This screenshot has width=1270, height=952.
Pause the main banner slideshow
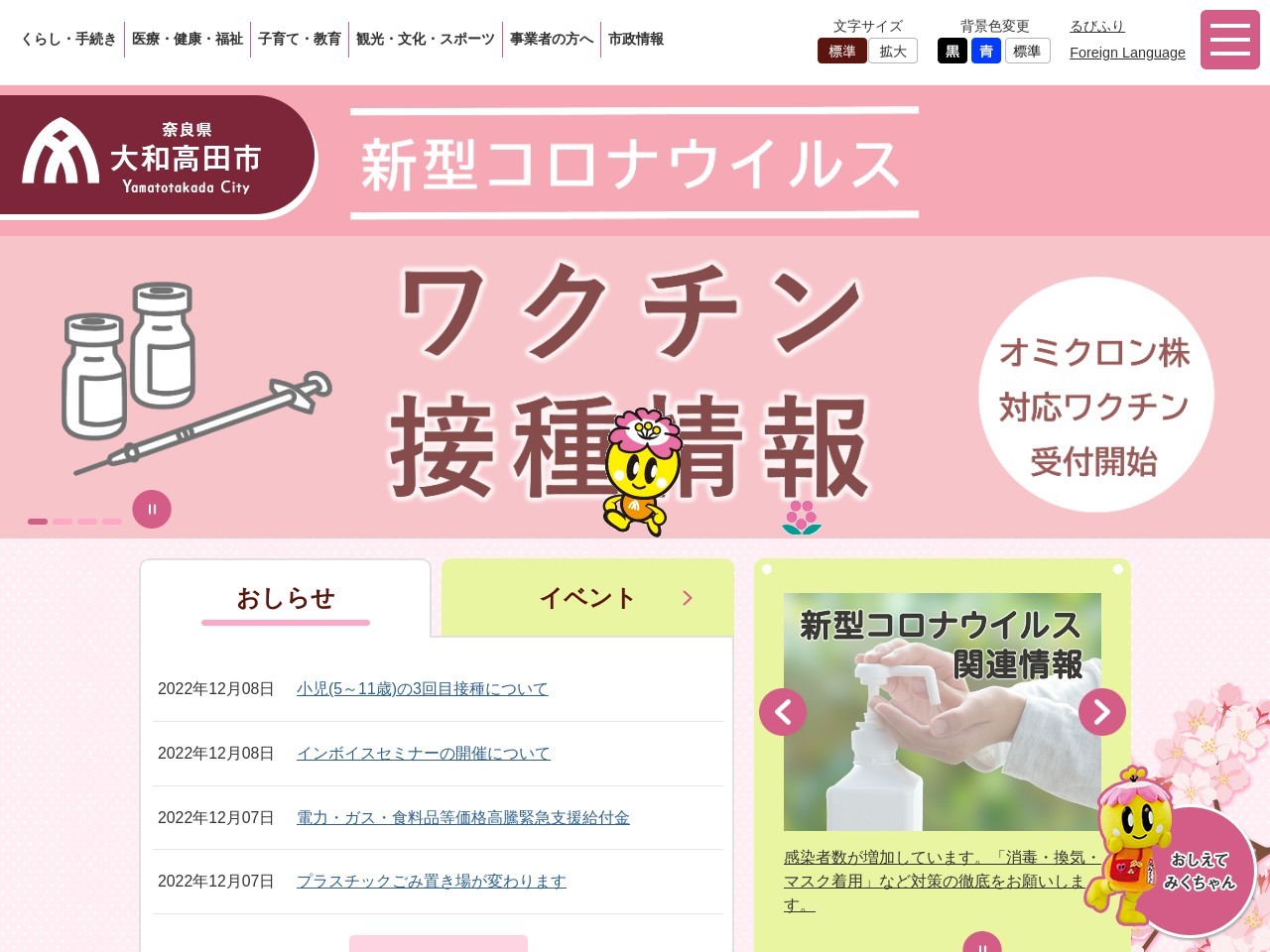tap(152, 509)
